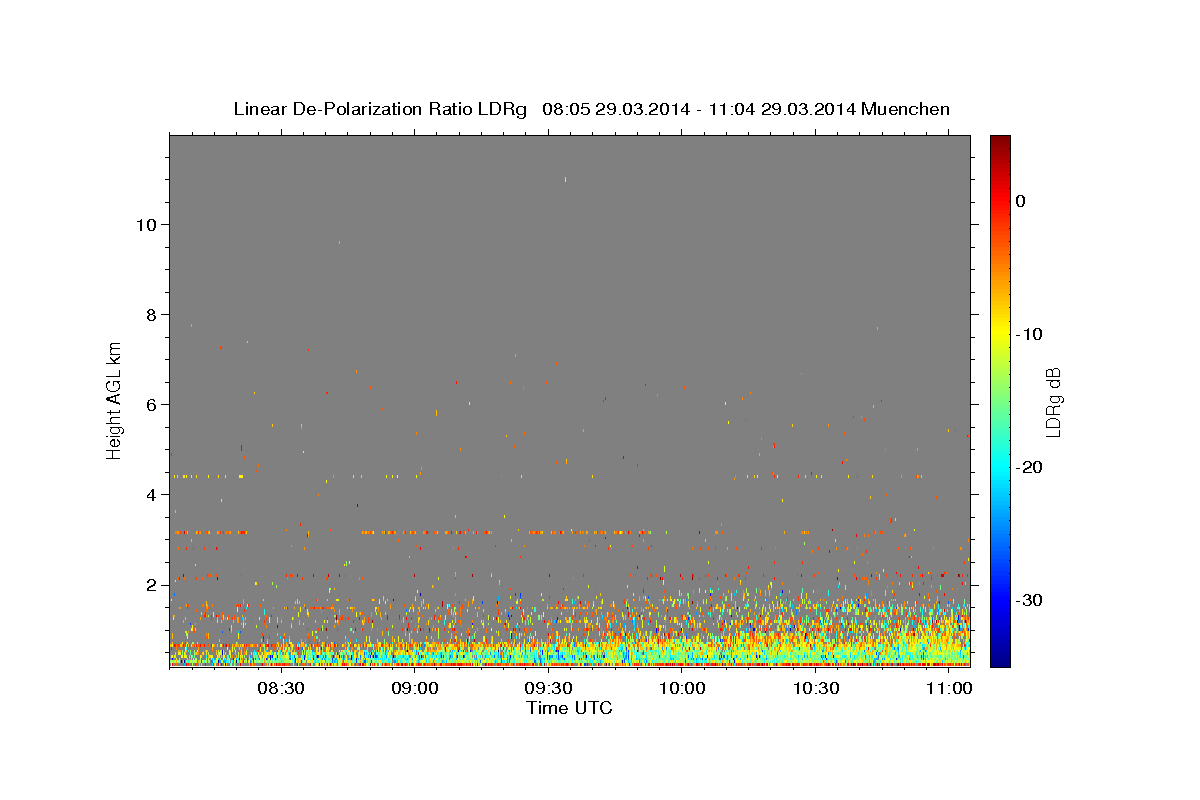Click the '08:30' time axis label
1200x800 pixels.
[x=280, y=688]
